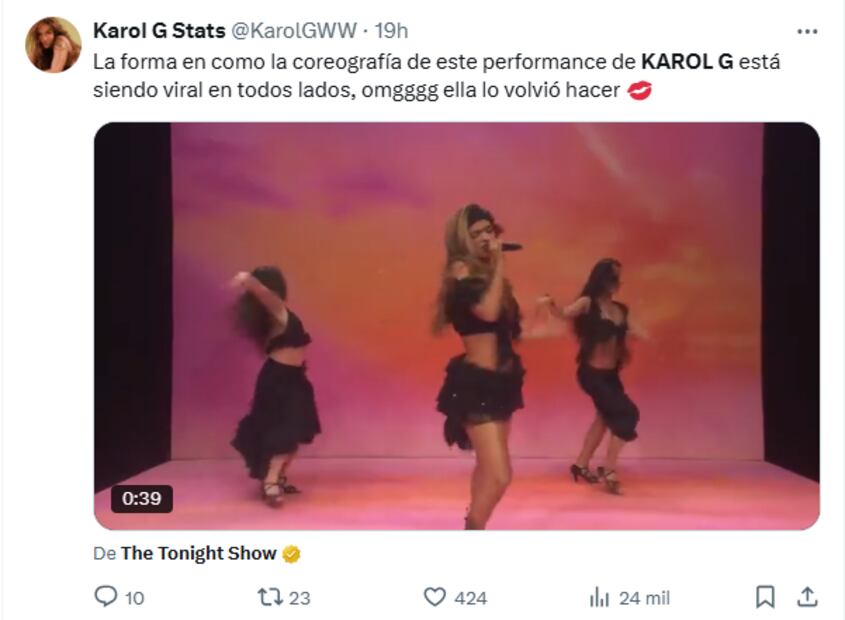Click the like count 424
Screen dimensions: 845x620
470,598
